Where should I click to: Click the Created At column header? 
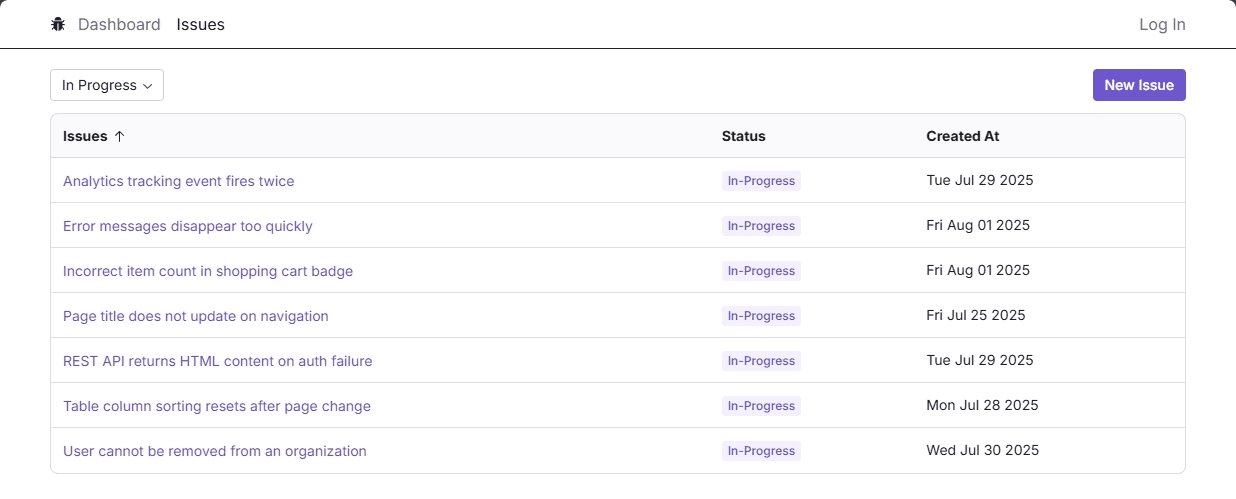[x=962, y=136]
